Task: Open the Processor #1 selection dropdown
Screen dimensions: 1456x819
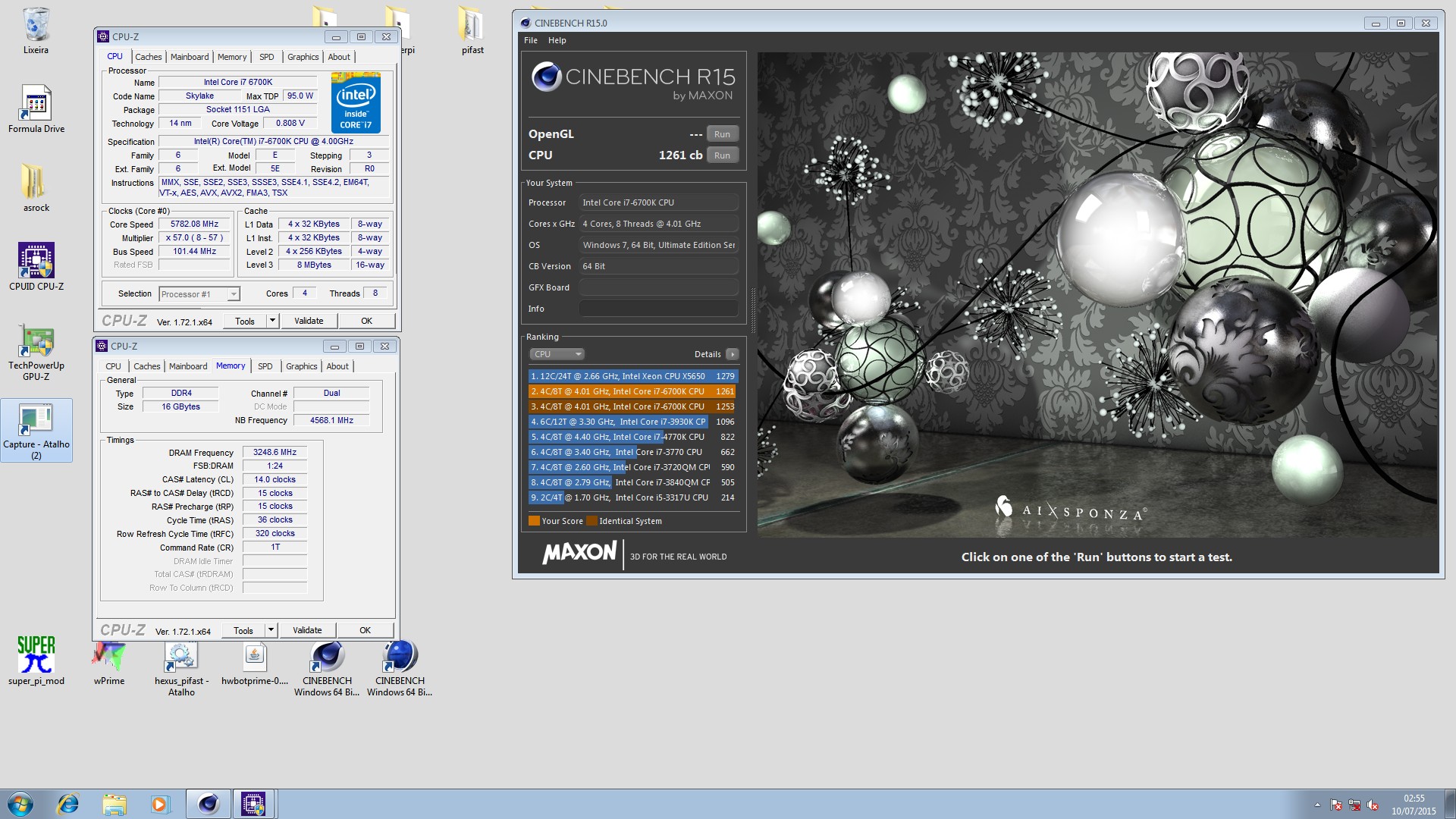Action: [x=199, y=294]
